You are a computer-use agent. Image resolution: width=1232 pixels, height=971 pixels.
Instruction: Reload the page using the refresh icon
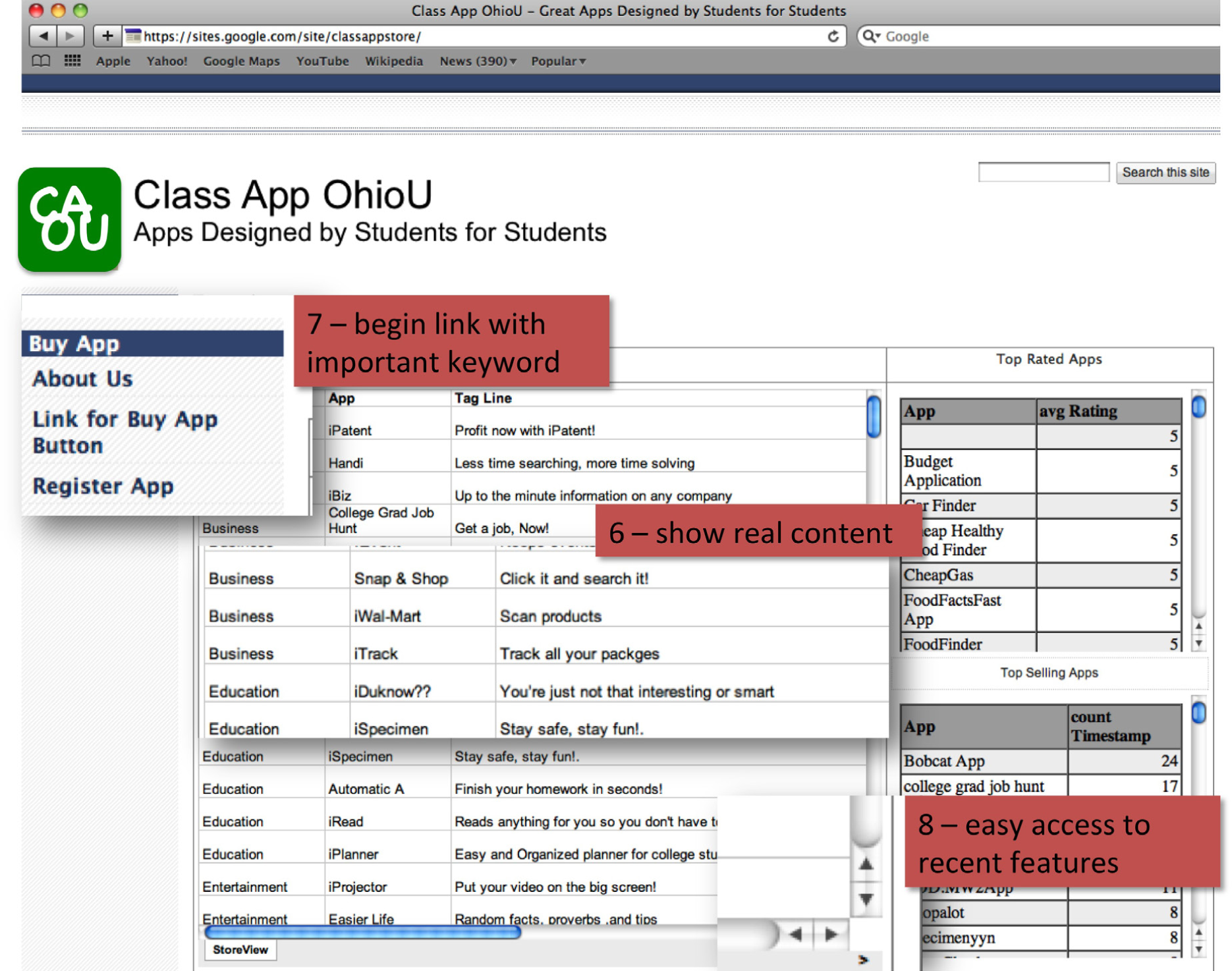click(833, 36)
